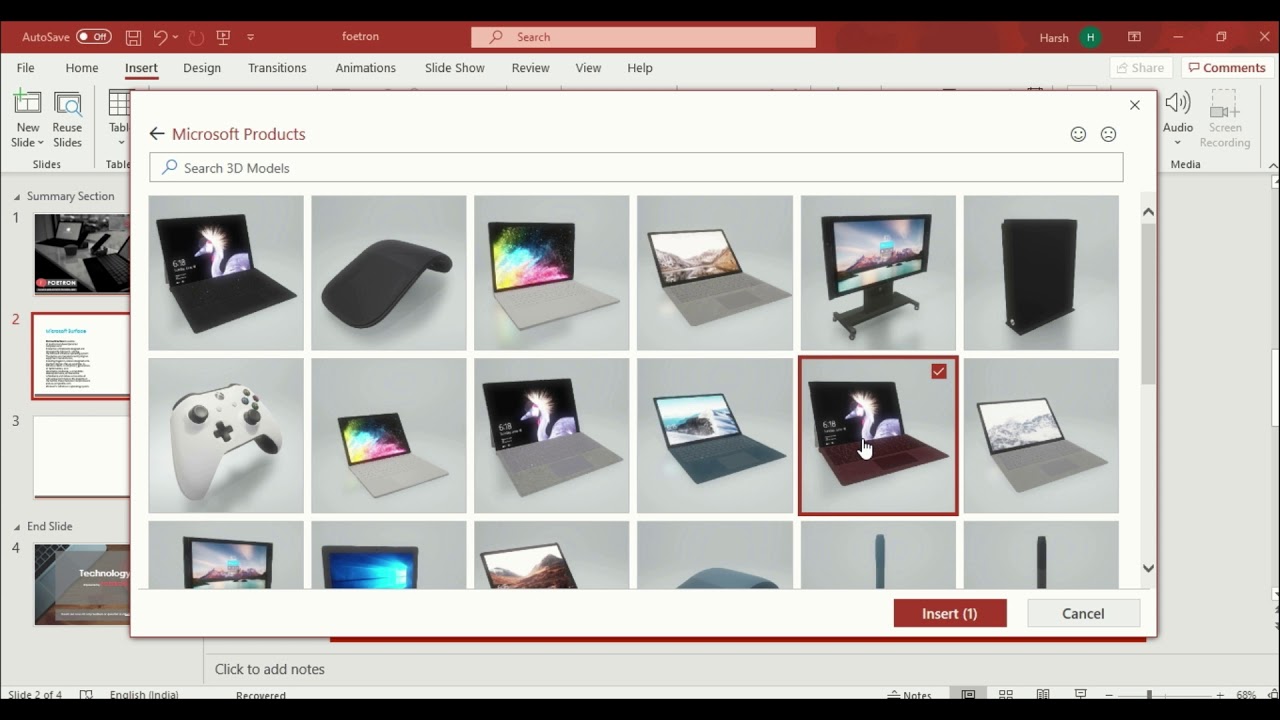Start presentation from beginning icon in title bar
The image size is (1280, 720).
(224, 37)
